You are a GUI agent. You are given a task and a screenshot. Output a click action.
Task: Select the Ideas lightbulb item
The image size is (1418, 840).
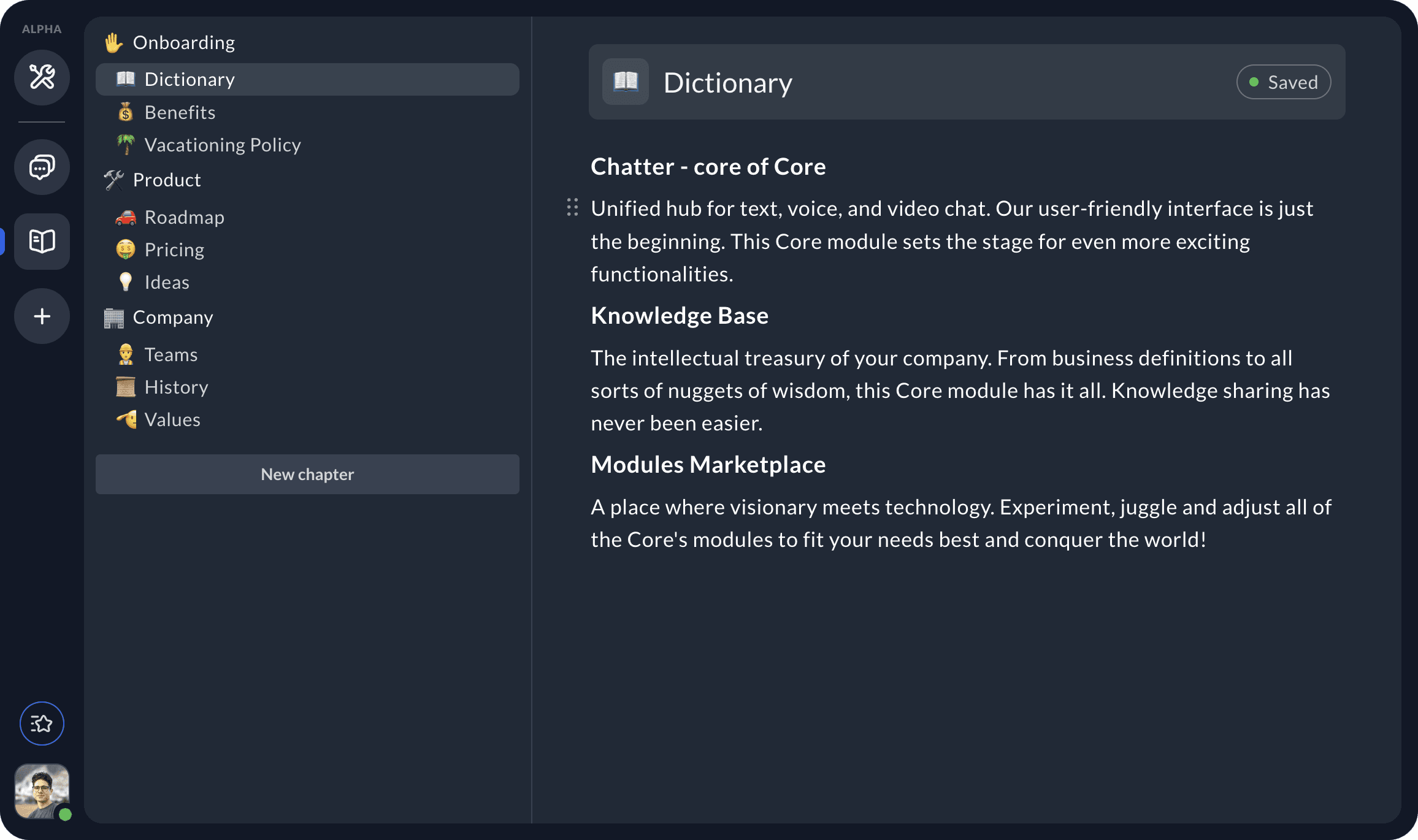(166, 282)
